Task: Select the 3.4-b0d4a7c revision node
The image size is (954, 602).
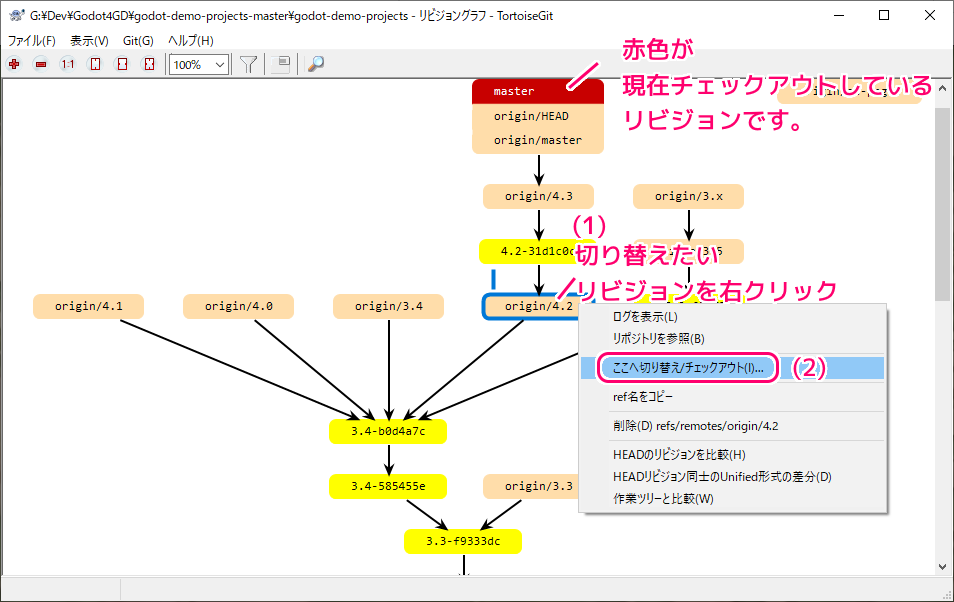Action: 388,432
